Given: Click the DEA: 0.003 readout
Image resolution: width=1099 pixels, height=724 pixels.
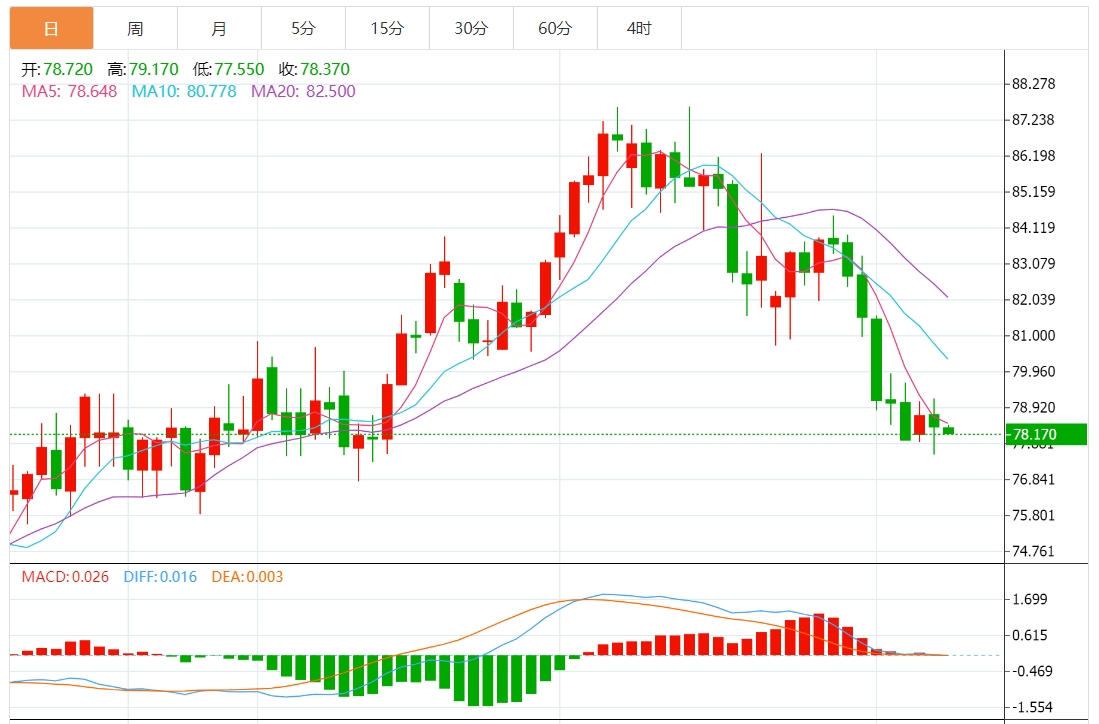Looking at the screenshot, I should click(247, 577).
